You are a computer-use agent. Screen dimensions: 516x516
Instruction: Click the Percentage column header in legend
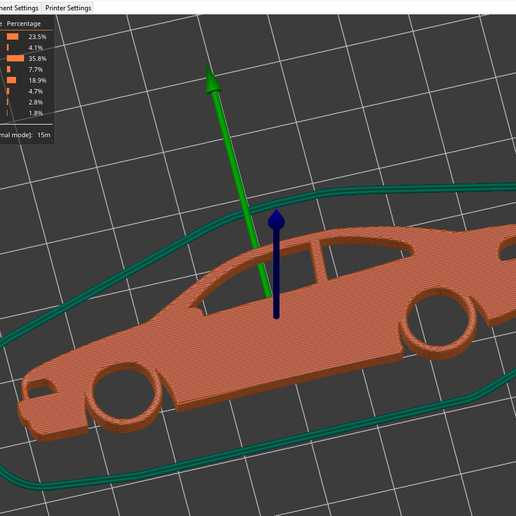pos(24,24)
